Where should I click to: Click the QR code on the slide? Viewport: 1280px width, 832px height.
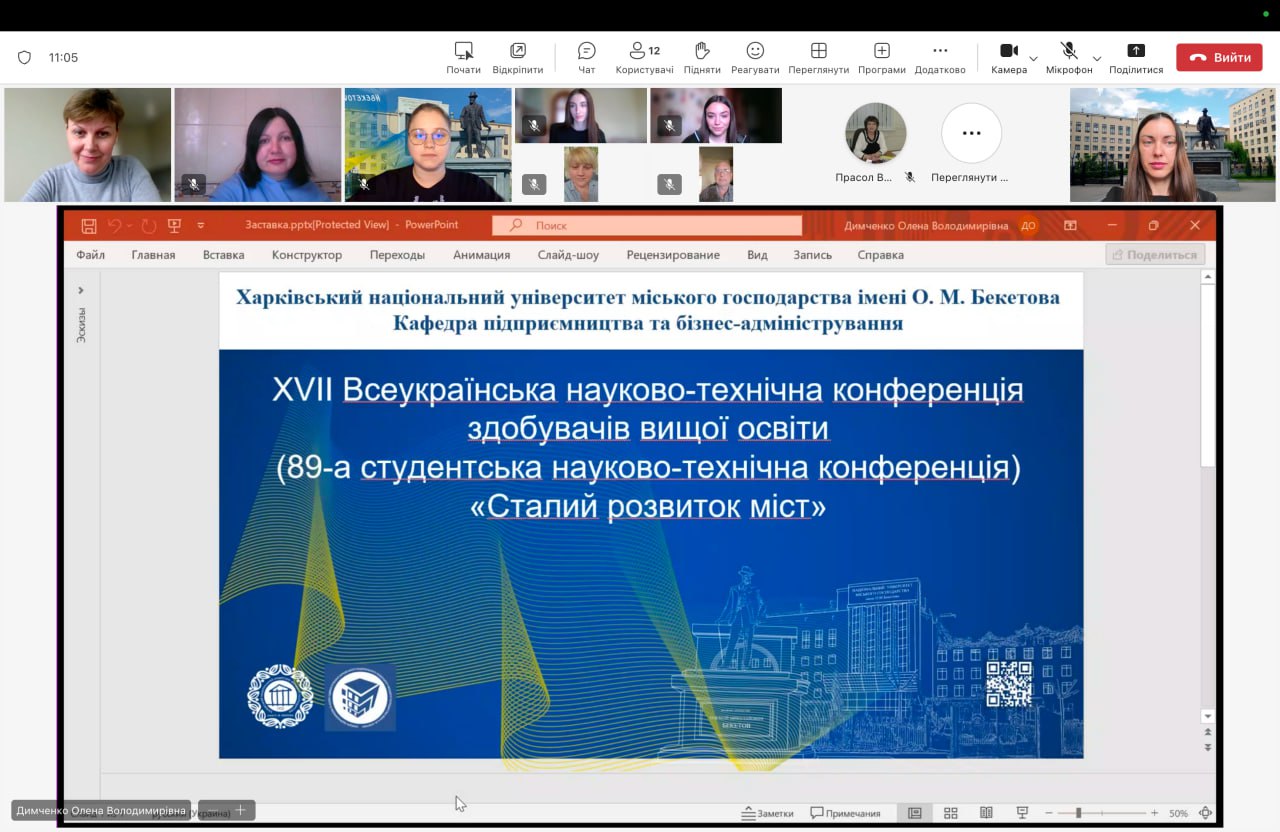(x=1009, y=684)
